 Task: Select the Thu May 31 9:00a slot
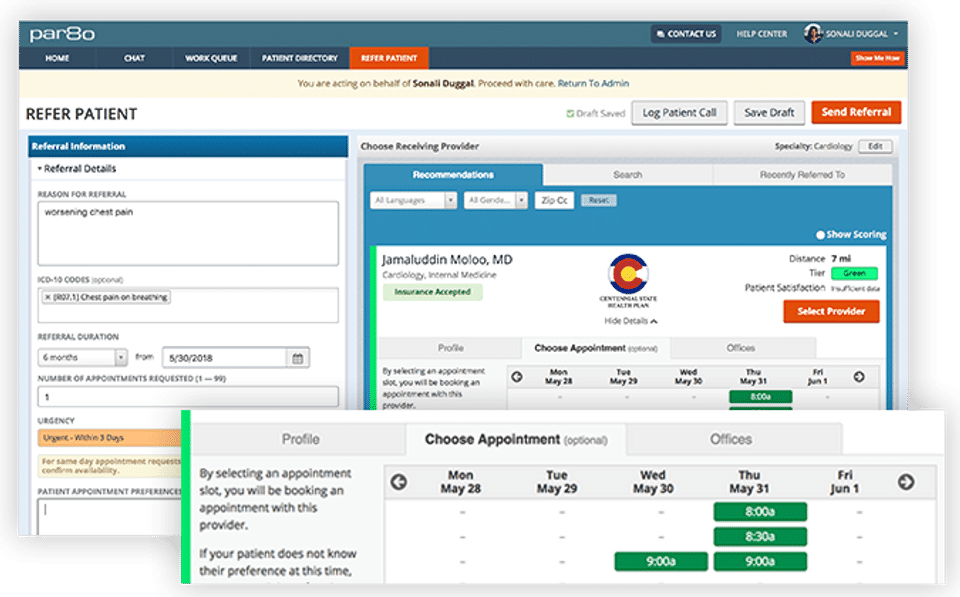pyautogui.click(x=760, y=561)
